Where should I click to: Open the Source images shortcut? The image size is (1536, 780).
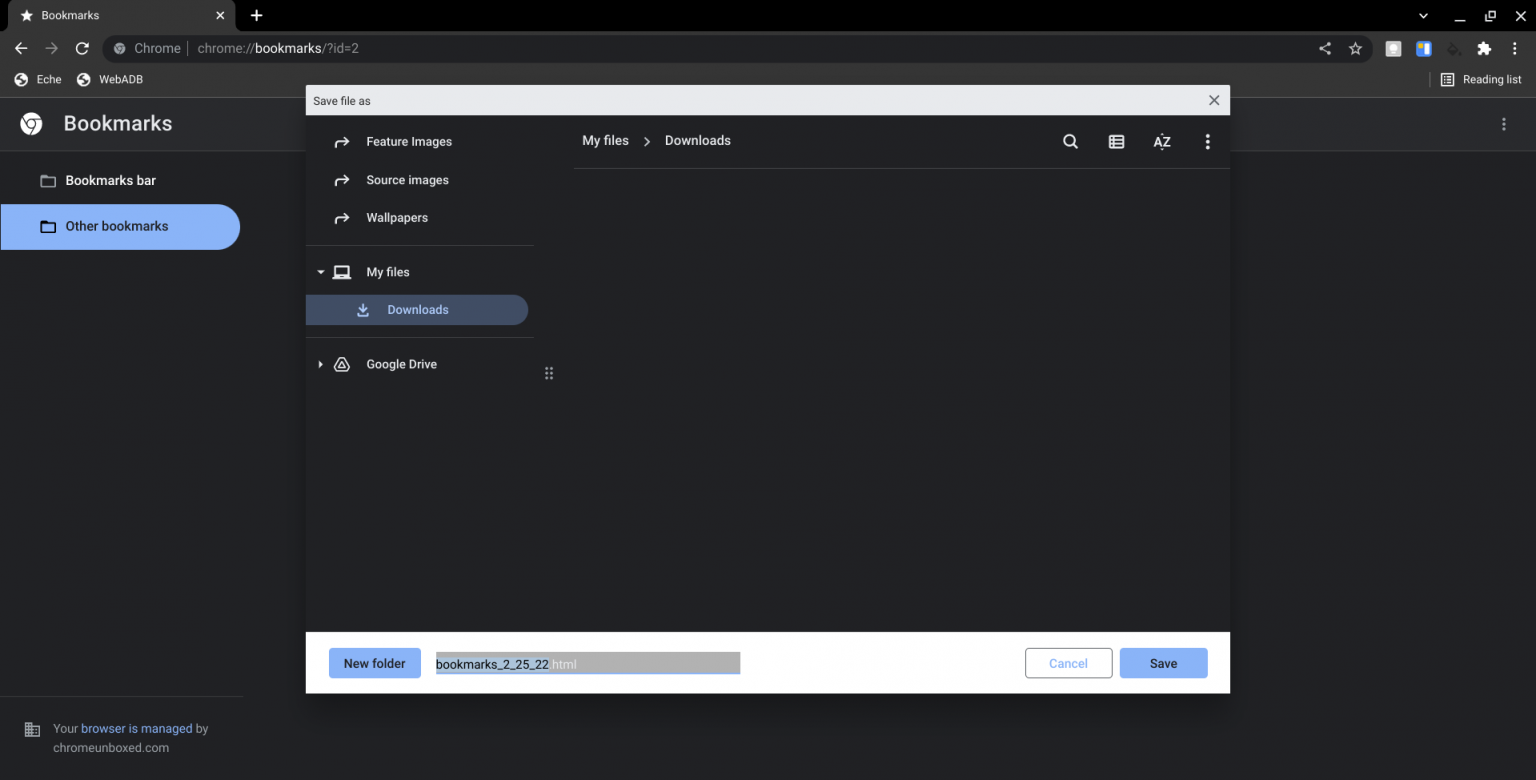[406, 180]
